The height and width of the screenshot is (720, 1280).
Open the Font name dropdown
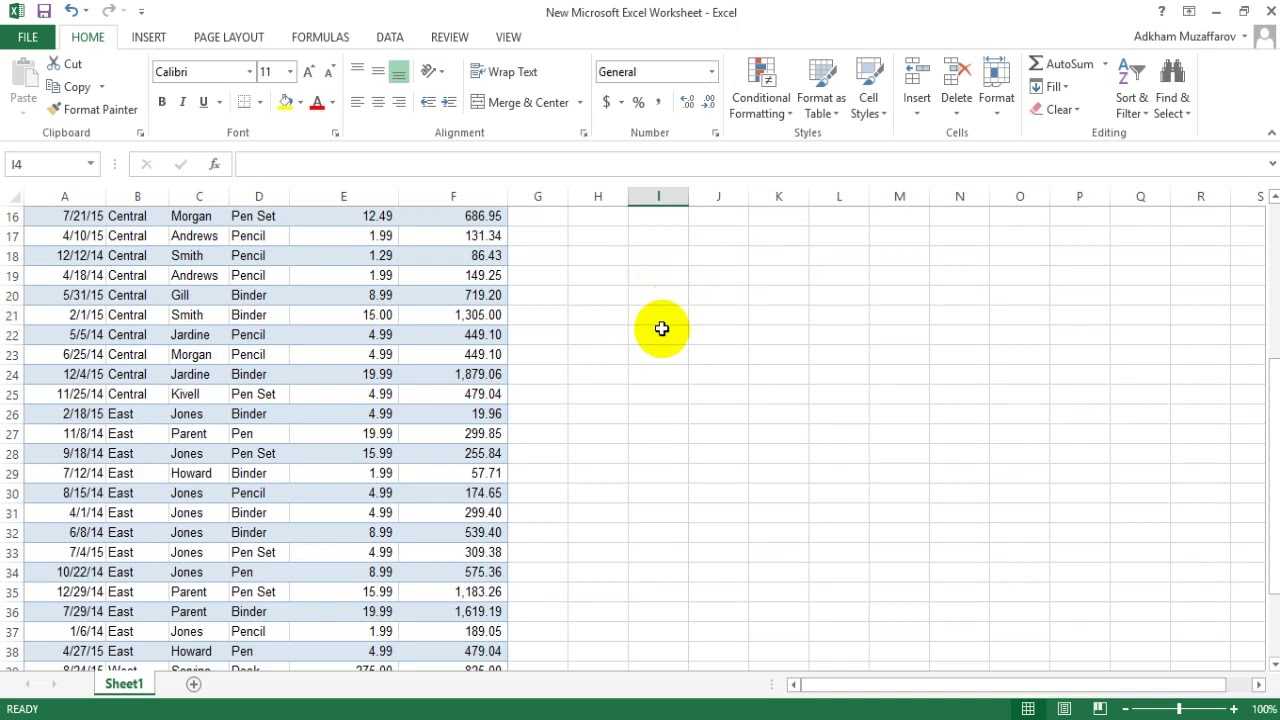[x=250, y=72]
